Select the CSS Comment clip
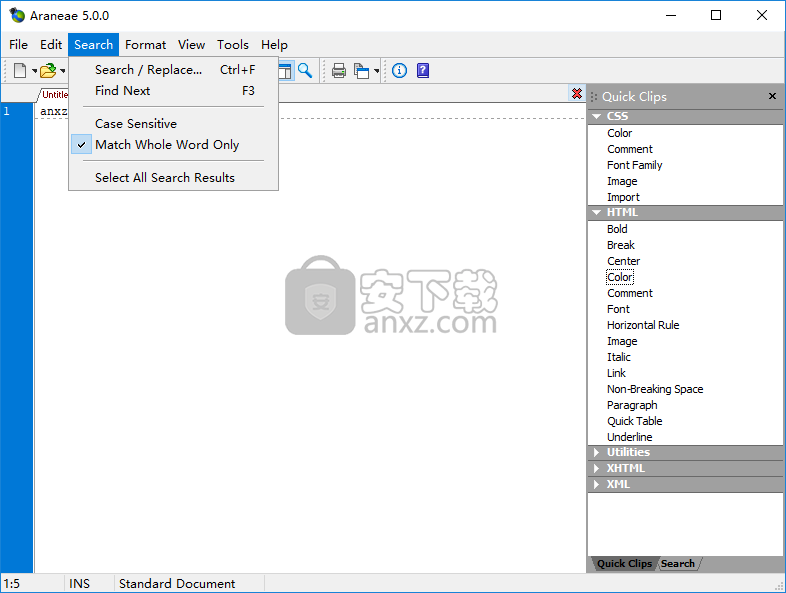786x593 pixels. click(x=630, y=149)
